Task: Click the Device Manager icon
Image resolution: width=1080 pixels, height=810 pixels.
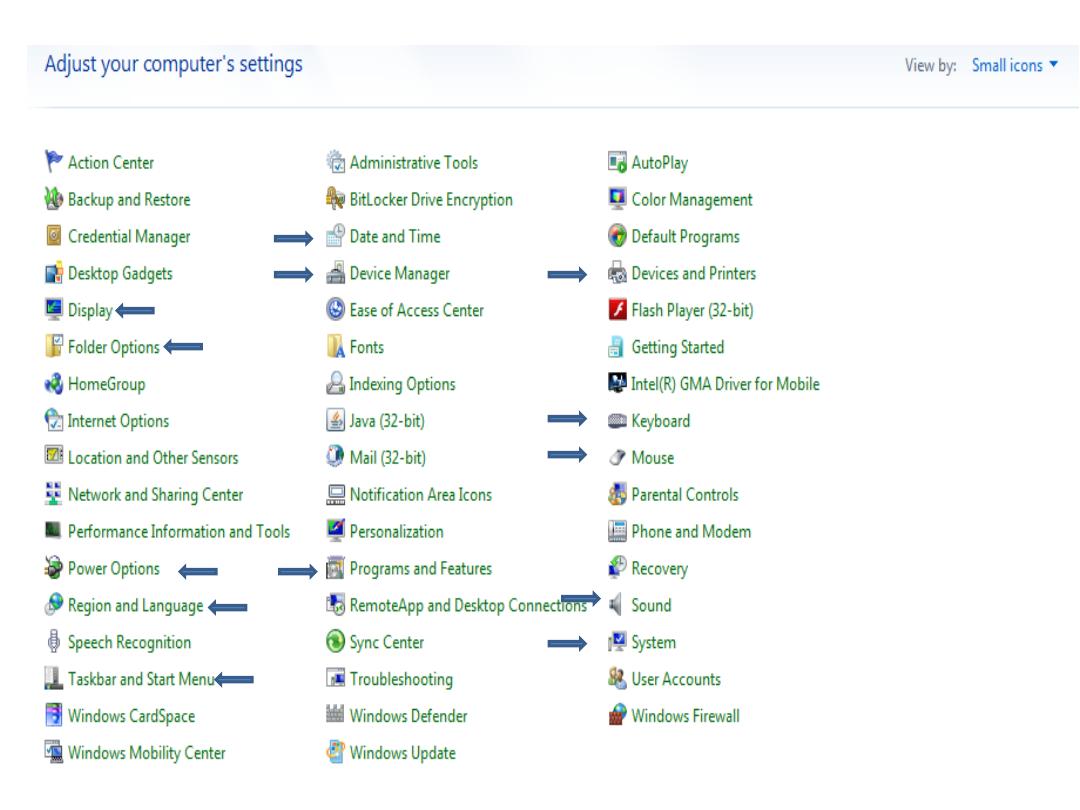Action: 335,273
